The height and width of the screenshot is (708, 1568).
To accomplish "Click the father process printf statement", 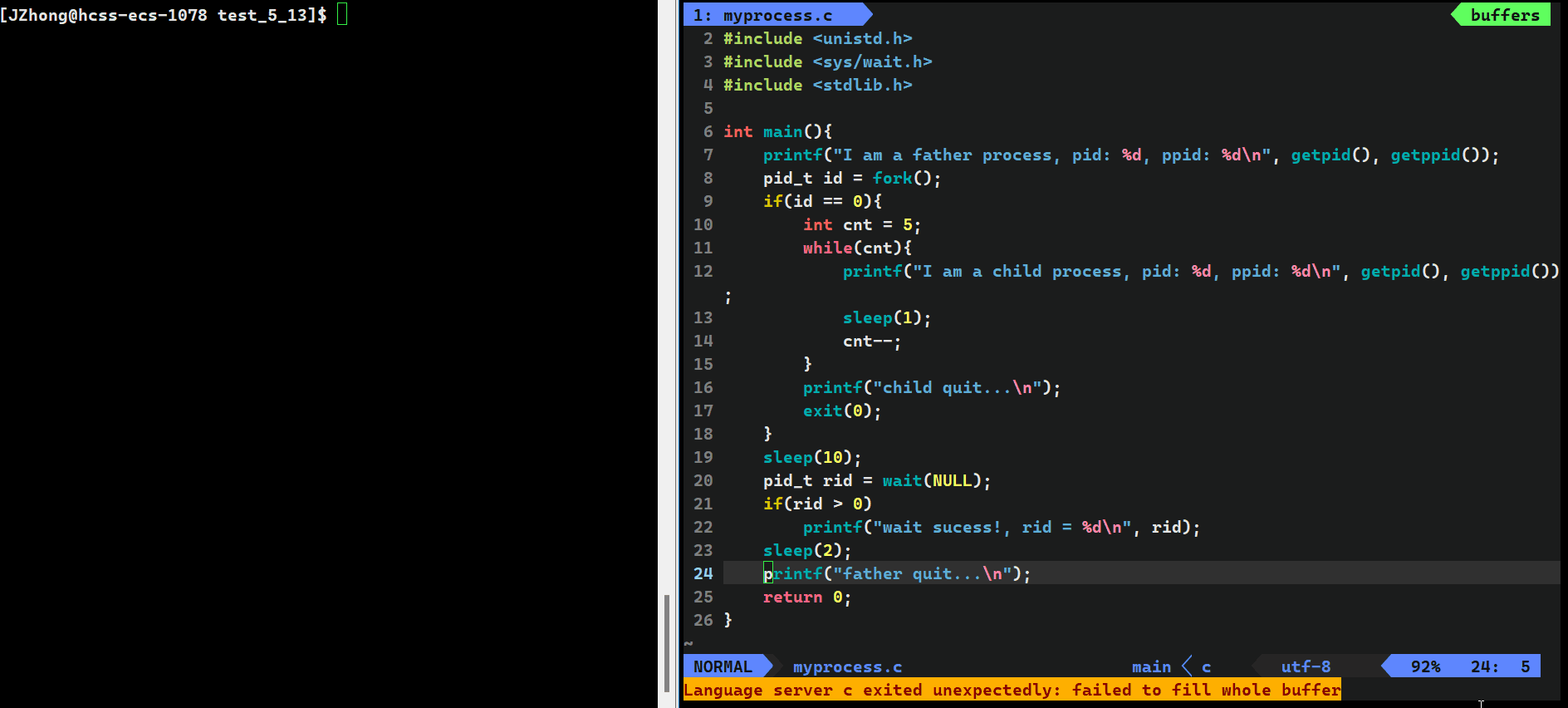I will 1131,155.
